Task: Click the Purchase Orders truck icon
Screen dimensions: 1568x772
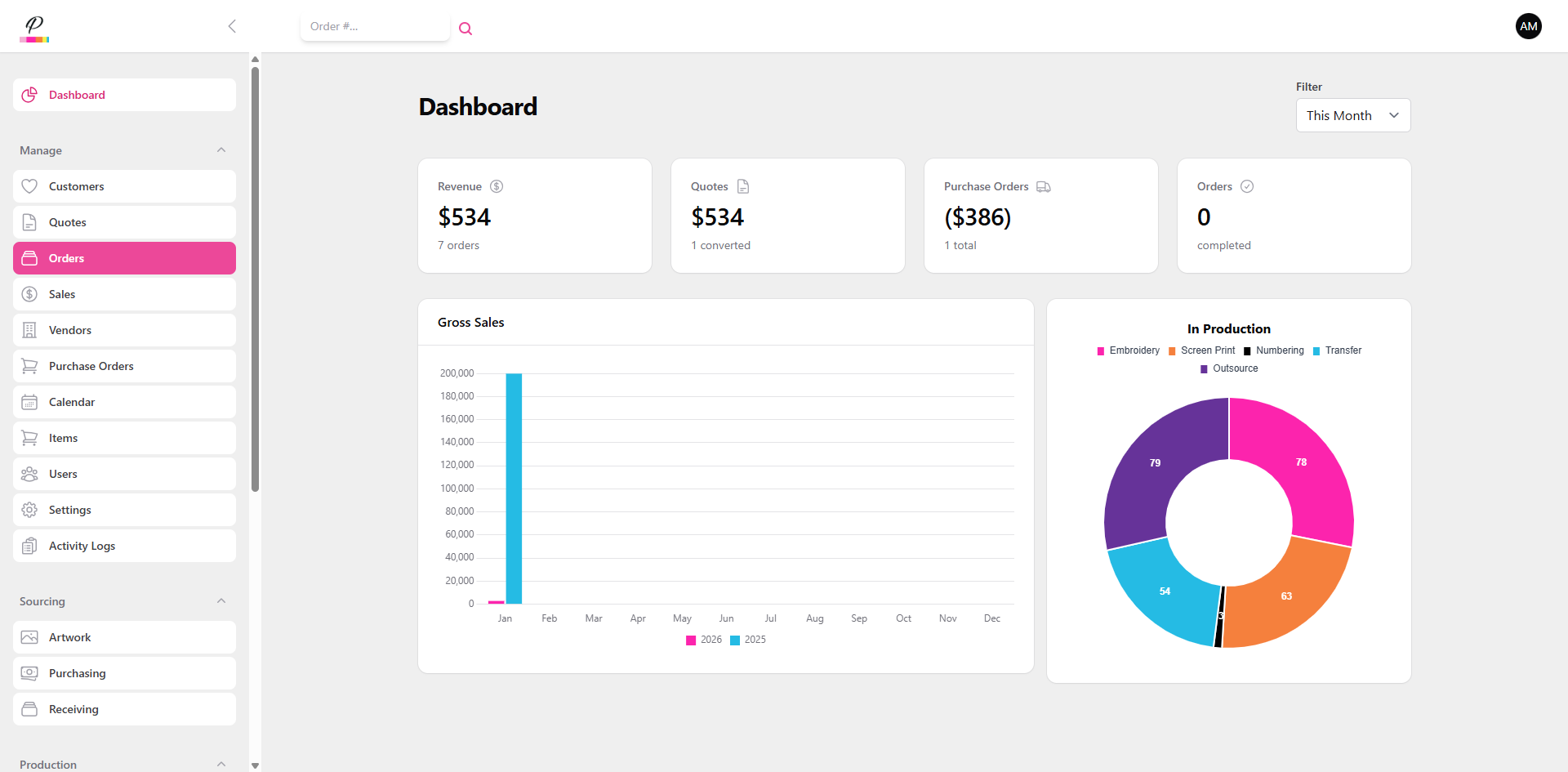Action: point(1044,187)
